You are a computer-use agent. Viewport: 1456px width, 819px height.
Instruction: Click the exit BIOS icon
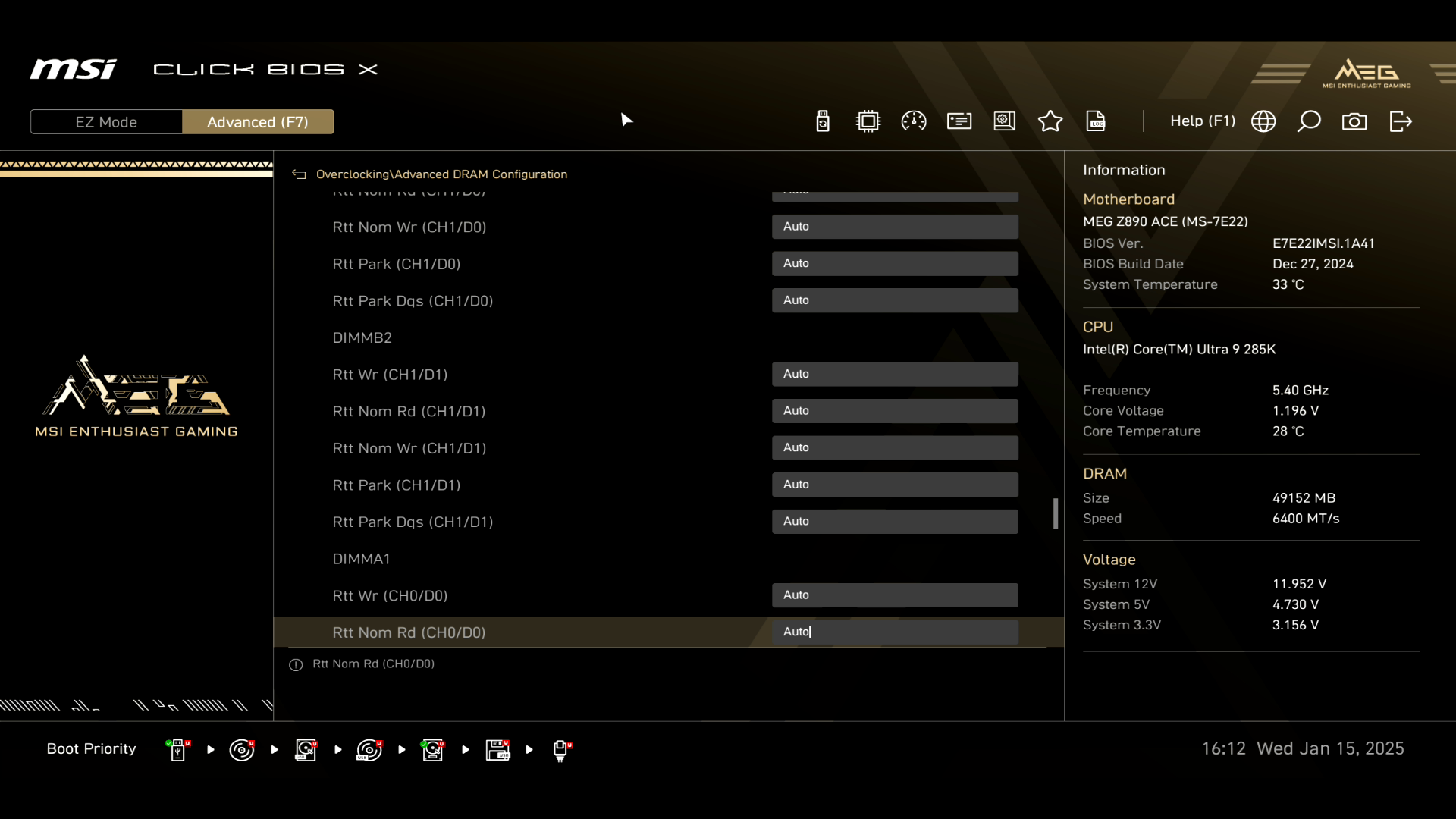coord(1401,121)
